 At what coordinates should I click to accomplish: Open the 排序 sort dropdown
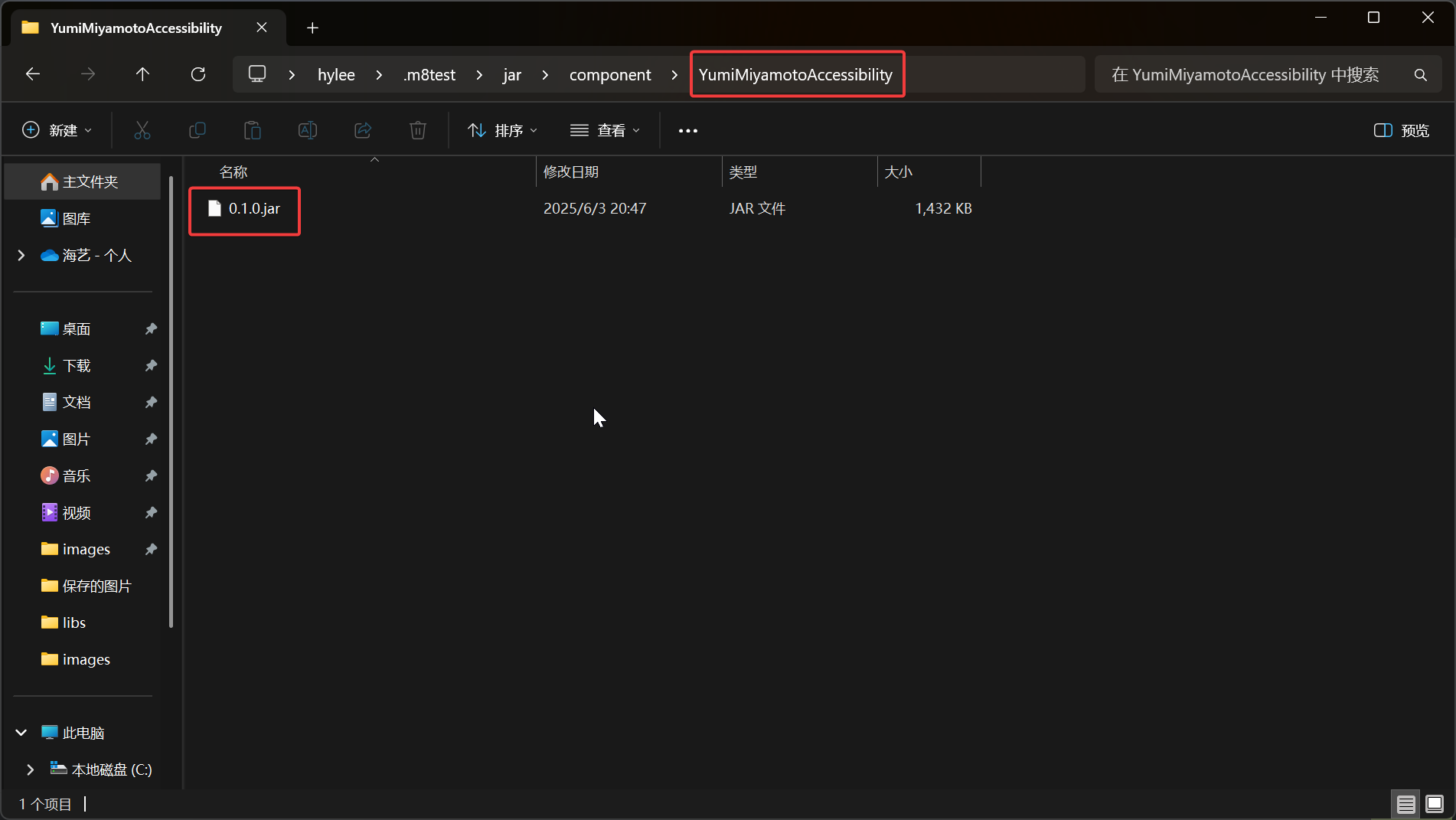click(x=501, y=130)
